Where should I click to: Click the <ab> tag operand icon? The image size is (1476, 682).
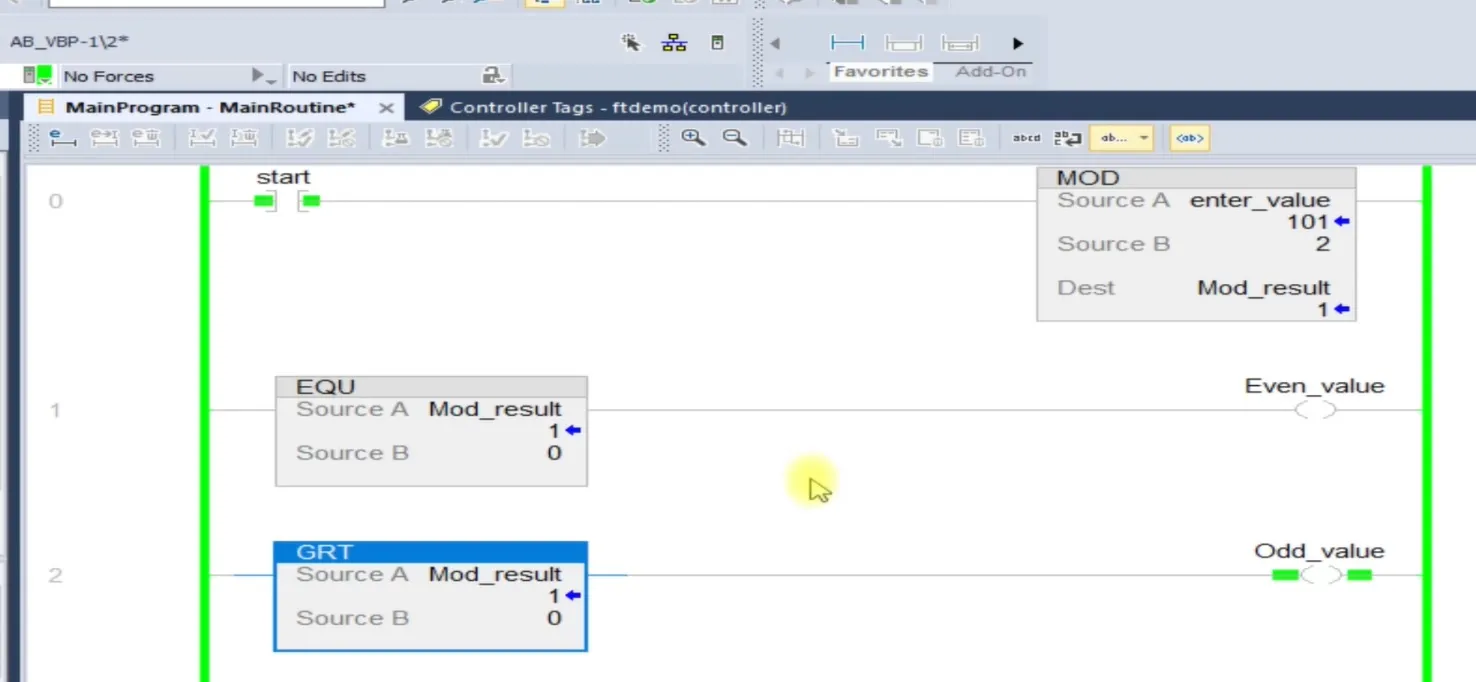click(1189, 137)
